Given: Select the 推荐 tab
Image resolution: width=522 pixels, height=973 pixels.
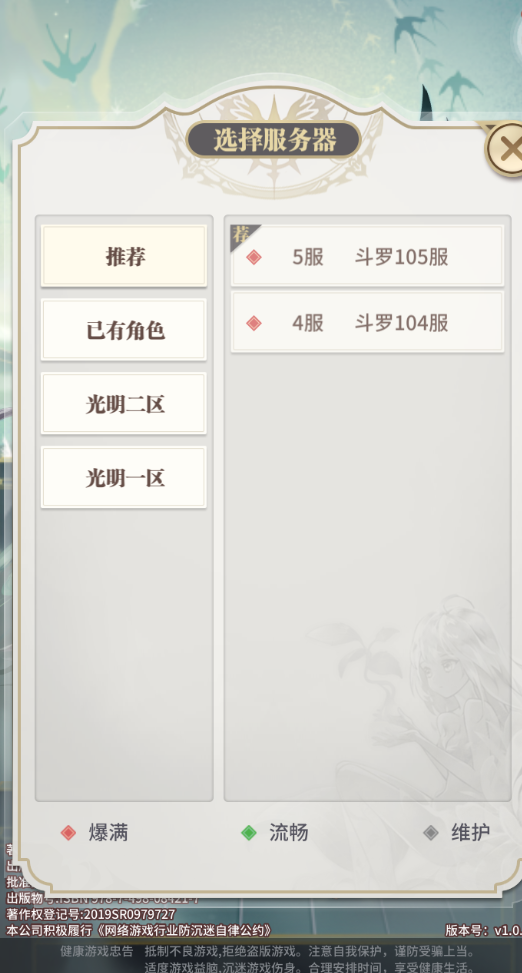Looking at the screenshot, I should pos(124,256).
